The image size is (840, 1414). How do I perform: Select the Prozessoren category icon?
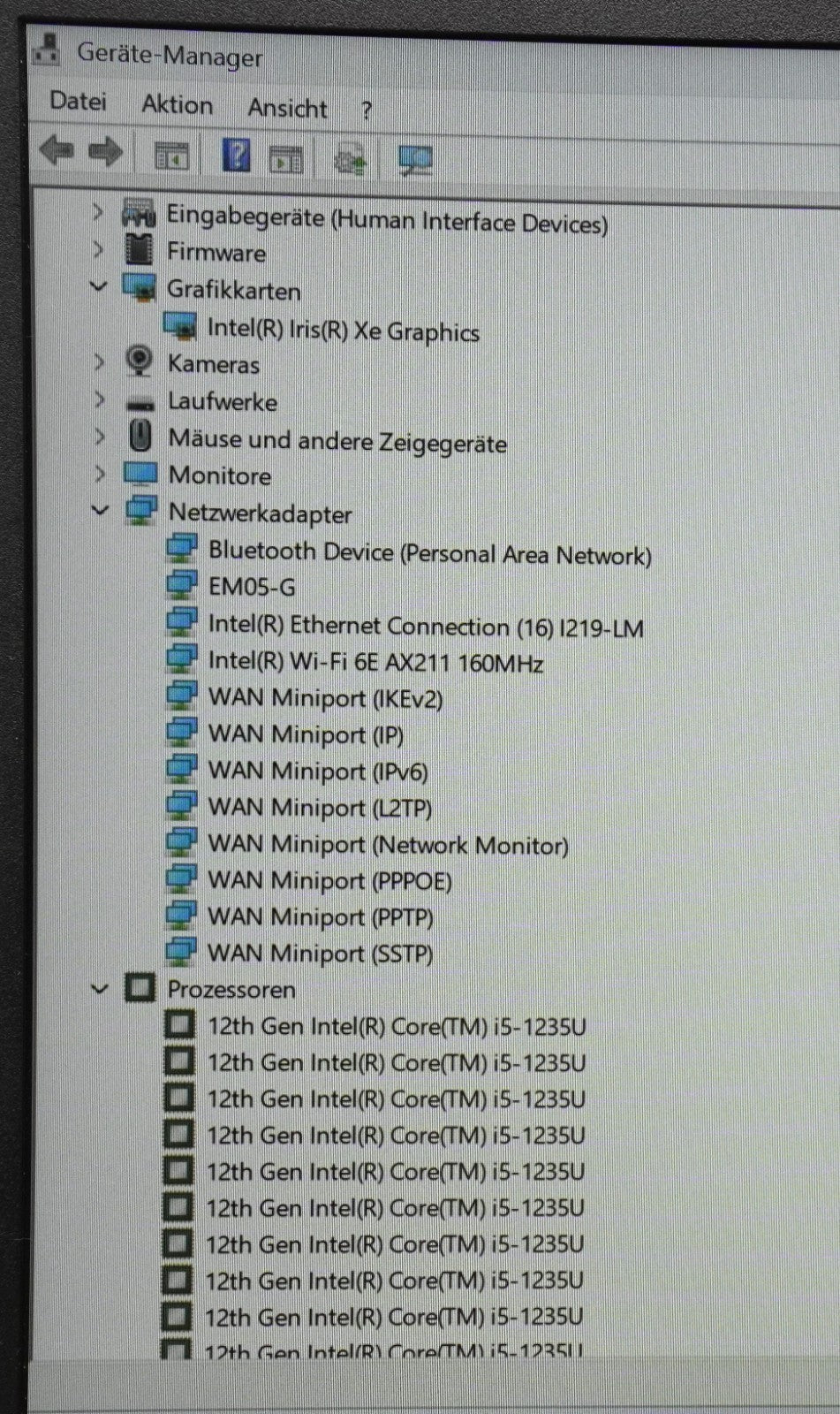tap(140, 987)
